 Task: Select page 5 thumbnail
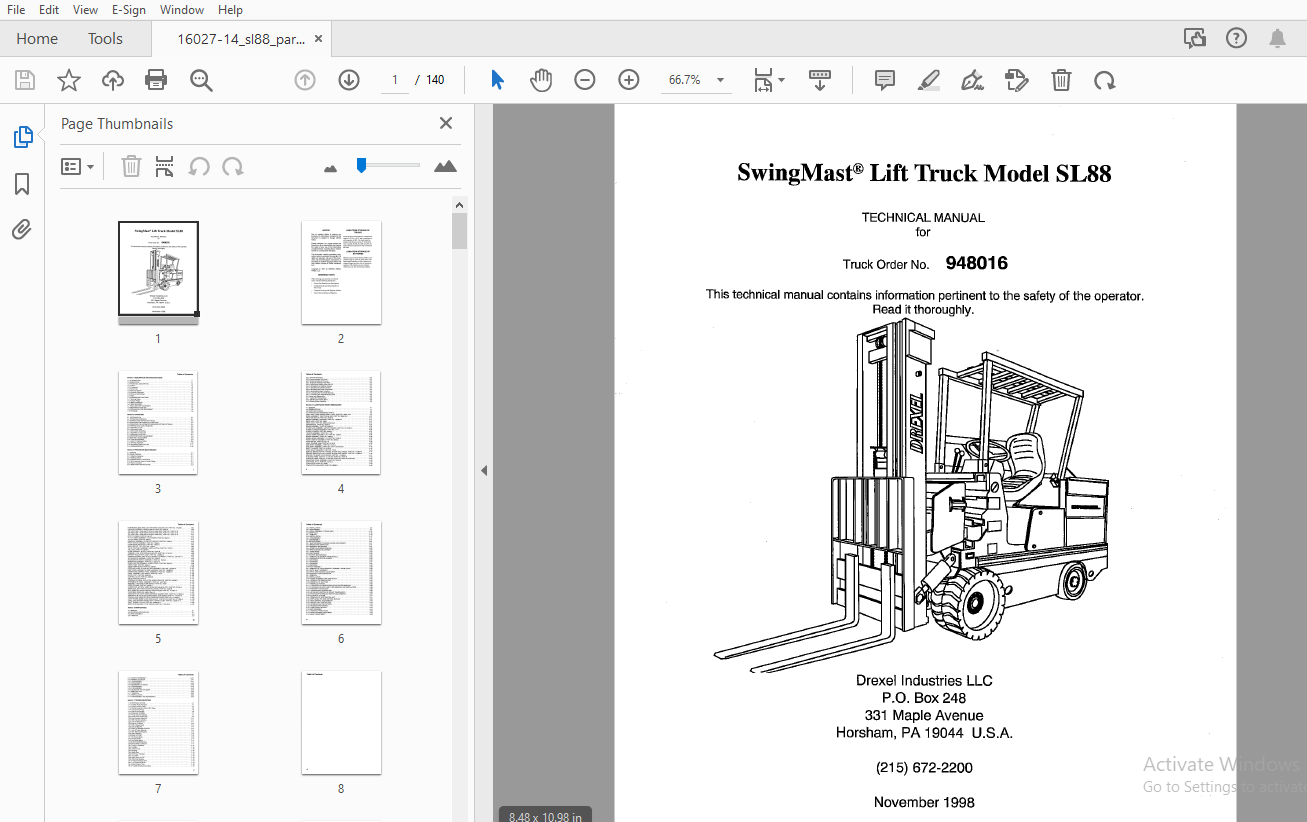tap(158, 573)
